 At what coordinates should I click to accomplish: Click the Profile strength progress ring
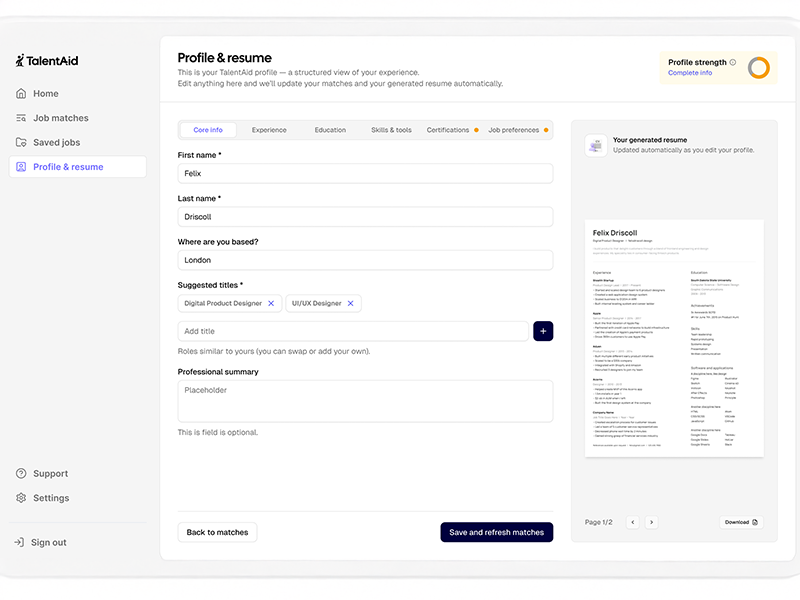[759, 67]
